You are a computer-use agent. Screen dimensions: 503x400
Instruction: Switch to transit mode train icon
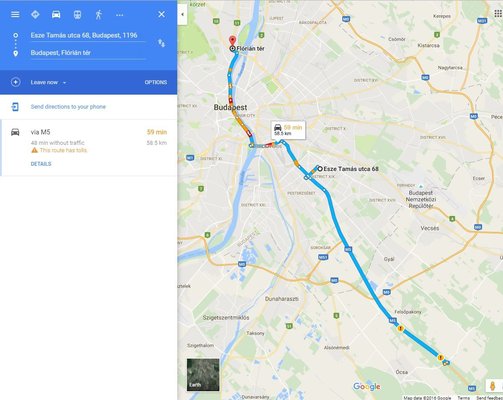[77, 14]
